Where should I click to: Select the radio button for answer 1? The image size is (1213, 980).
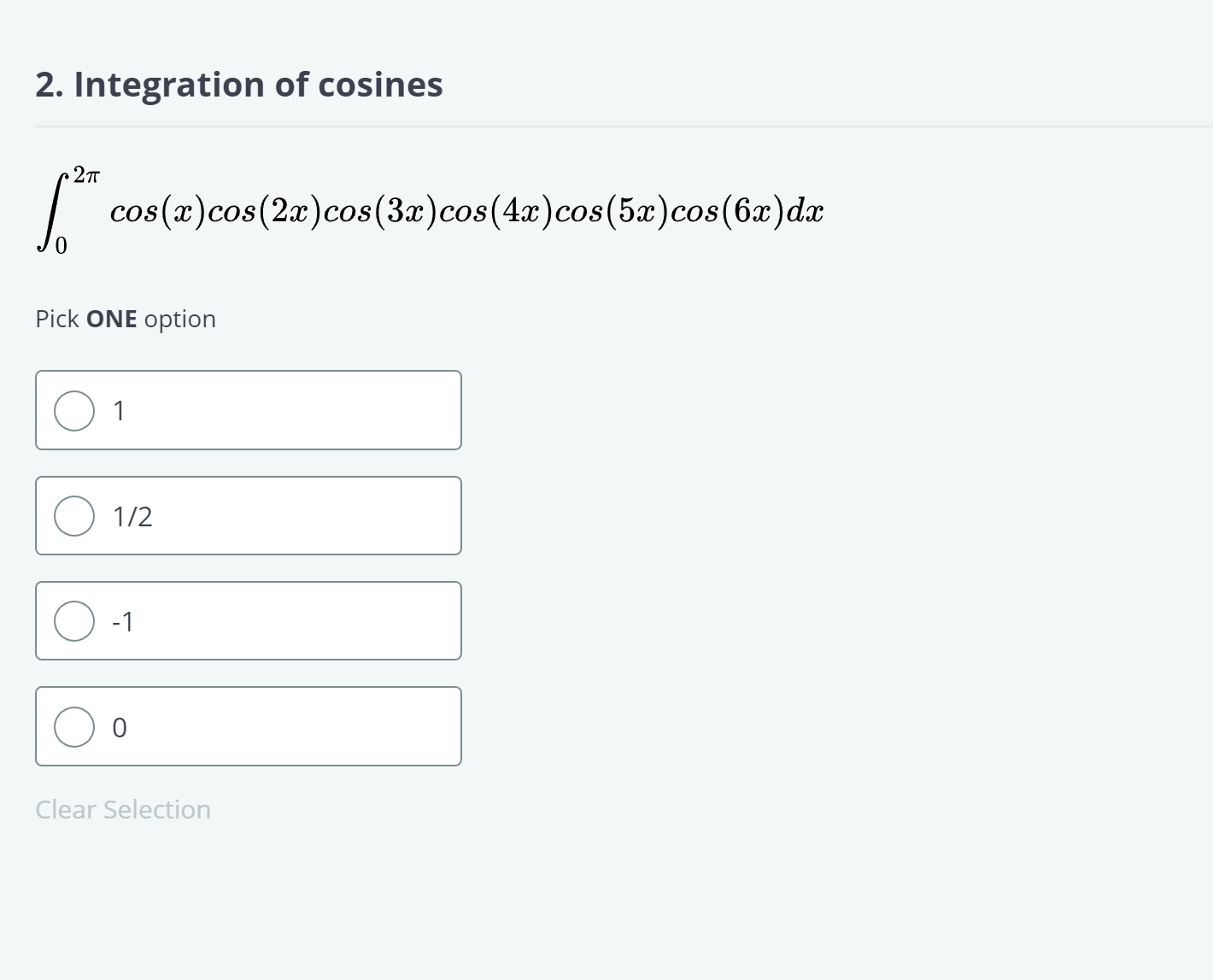74,411
